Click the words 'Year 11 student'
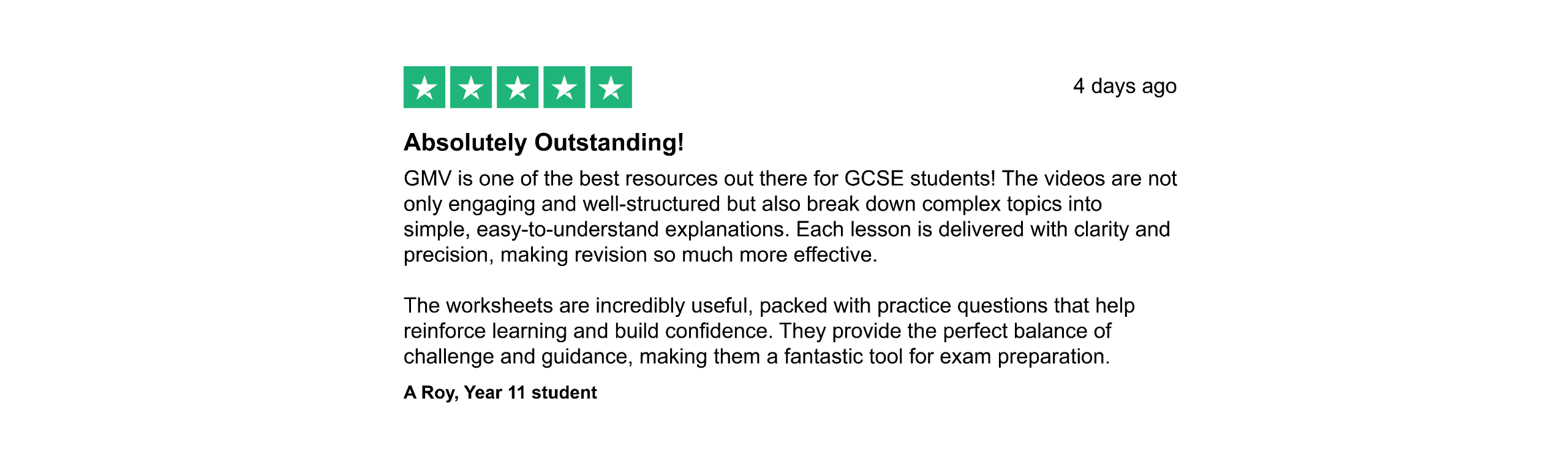Image resolution: width=1568 pixels, height=456 pixels. click(x=530, y=393)
